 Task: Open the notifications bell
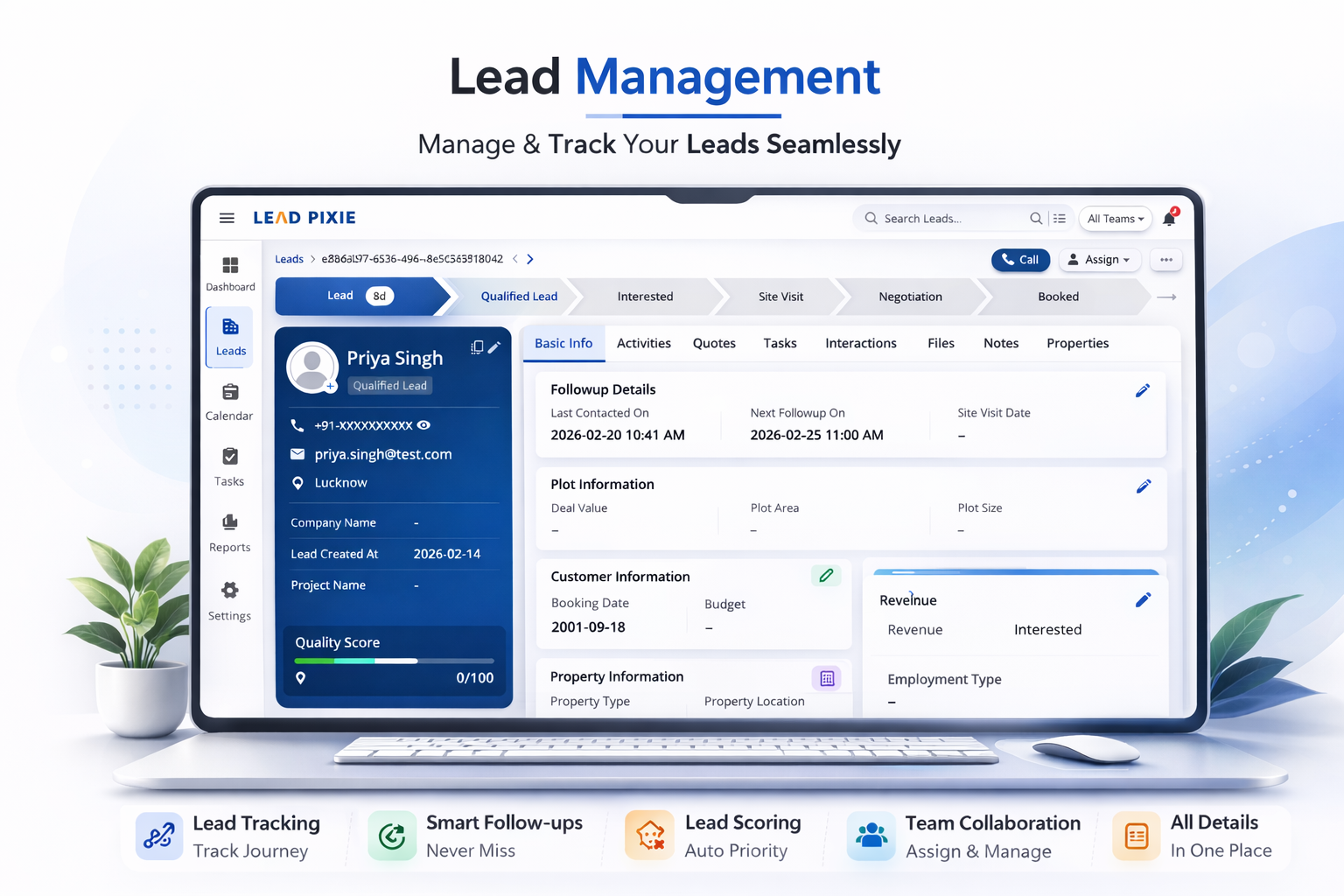pyautogui.click(x=1170, y=218)
